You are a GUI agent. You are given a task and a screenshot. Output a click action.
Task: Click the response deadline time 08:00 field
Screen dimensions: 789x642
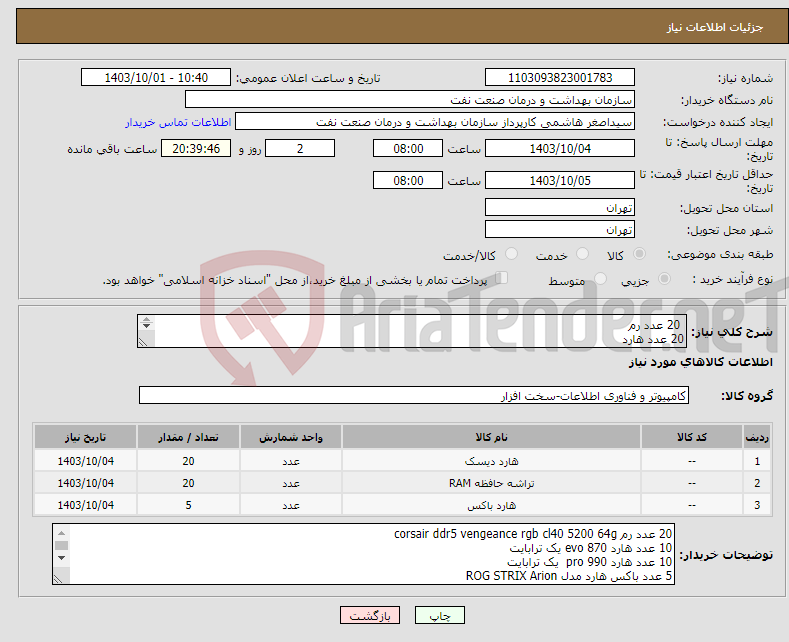coord(408,148)
